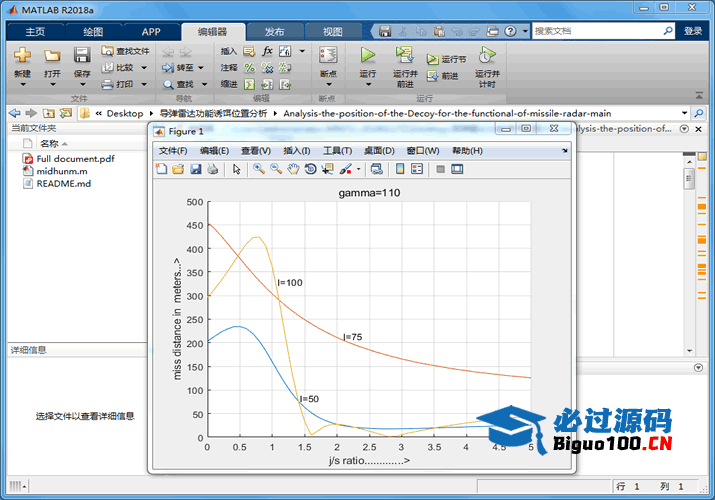Open dropdown under Save (保存) button
The width and height of the screenshot is (715, 500).
click(x=83, y=84)
